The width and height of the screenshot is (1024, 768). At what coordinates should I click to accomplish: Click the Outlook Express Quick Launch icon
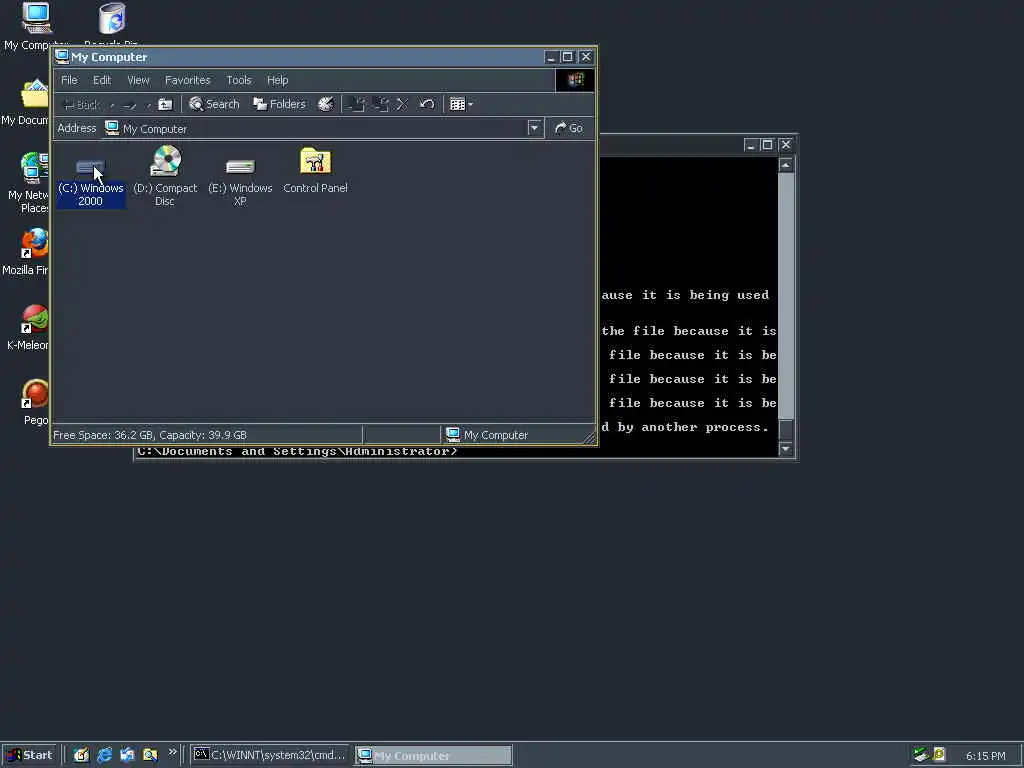[127, 756]
